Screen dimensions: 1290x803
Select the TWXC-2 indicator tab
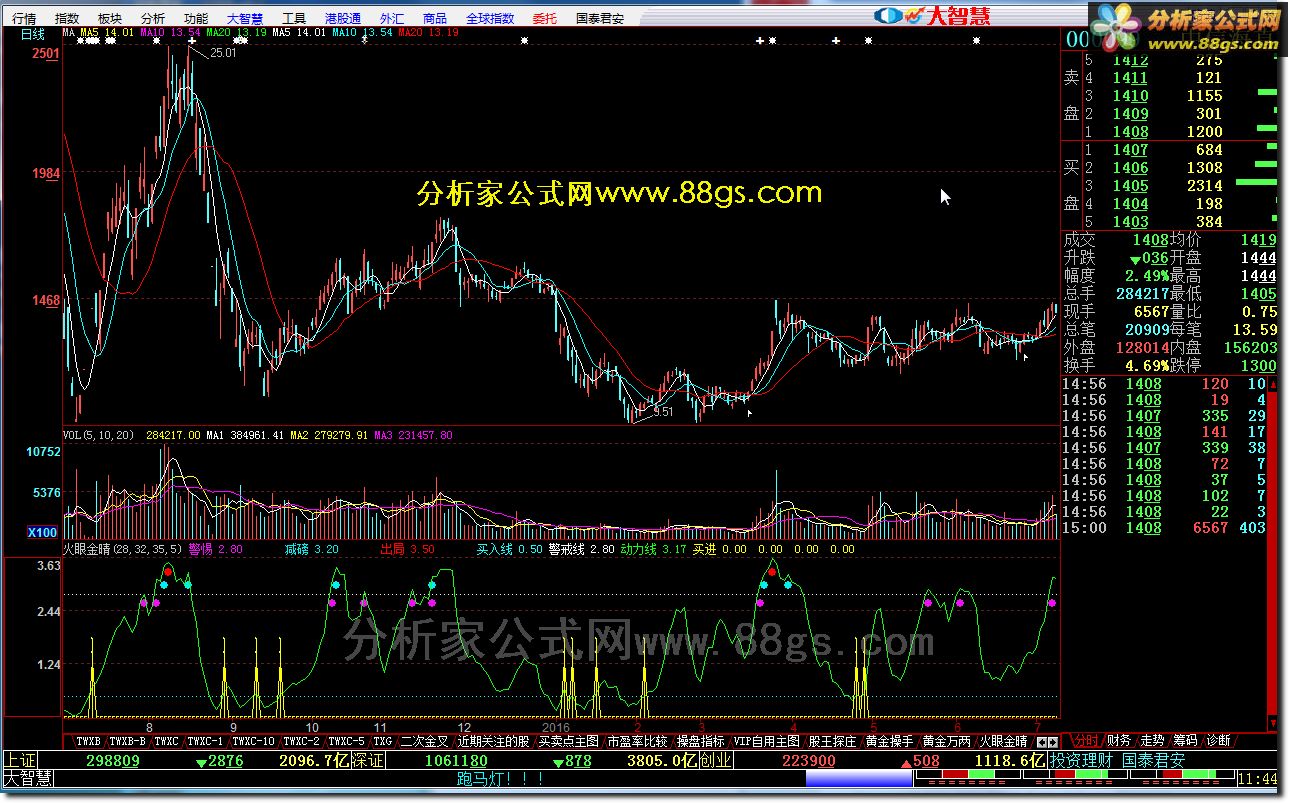coord(302,741)
